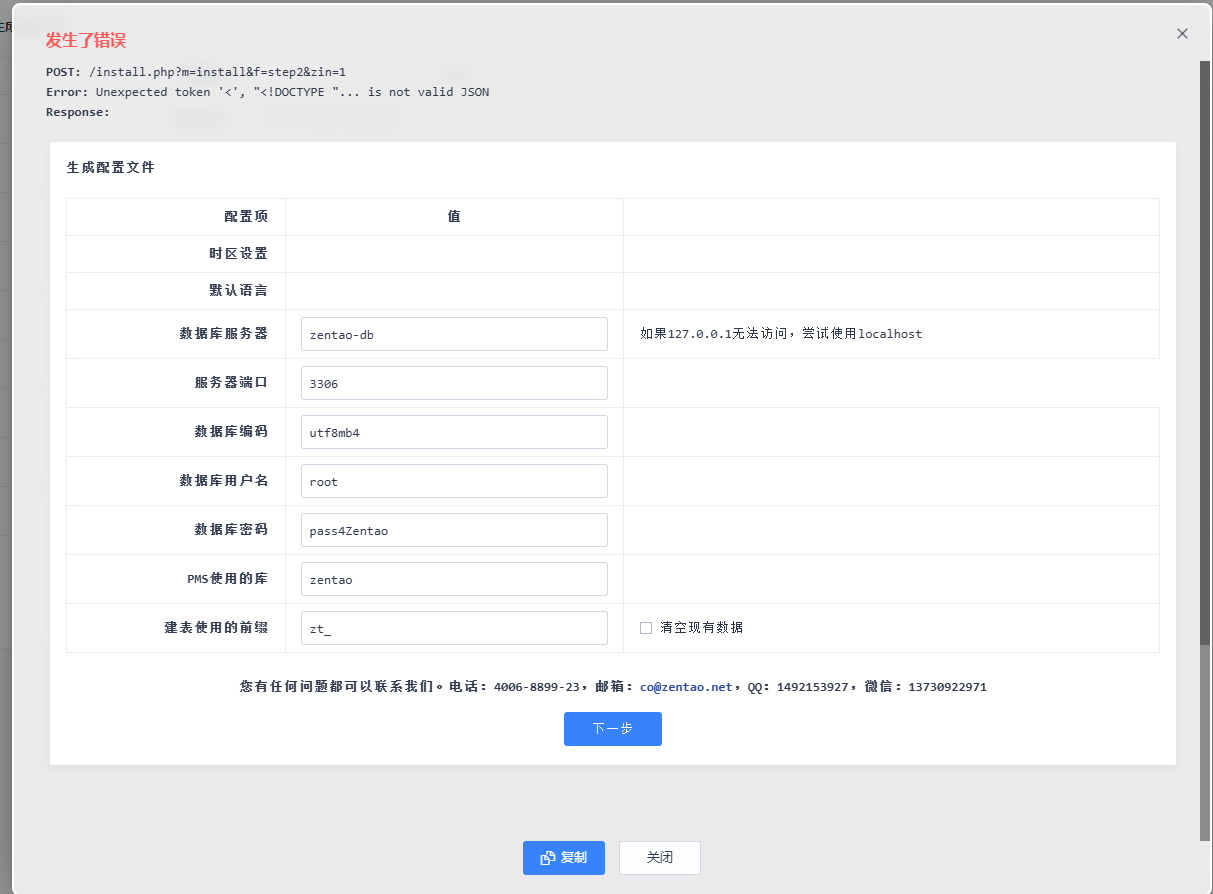Open the co@zentao.net email link
The image size is (1213, 894).
[686, 687]
